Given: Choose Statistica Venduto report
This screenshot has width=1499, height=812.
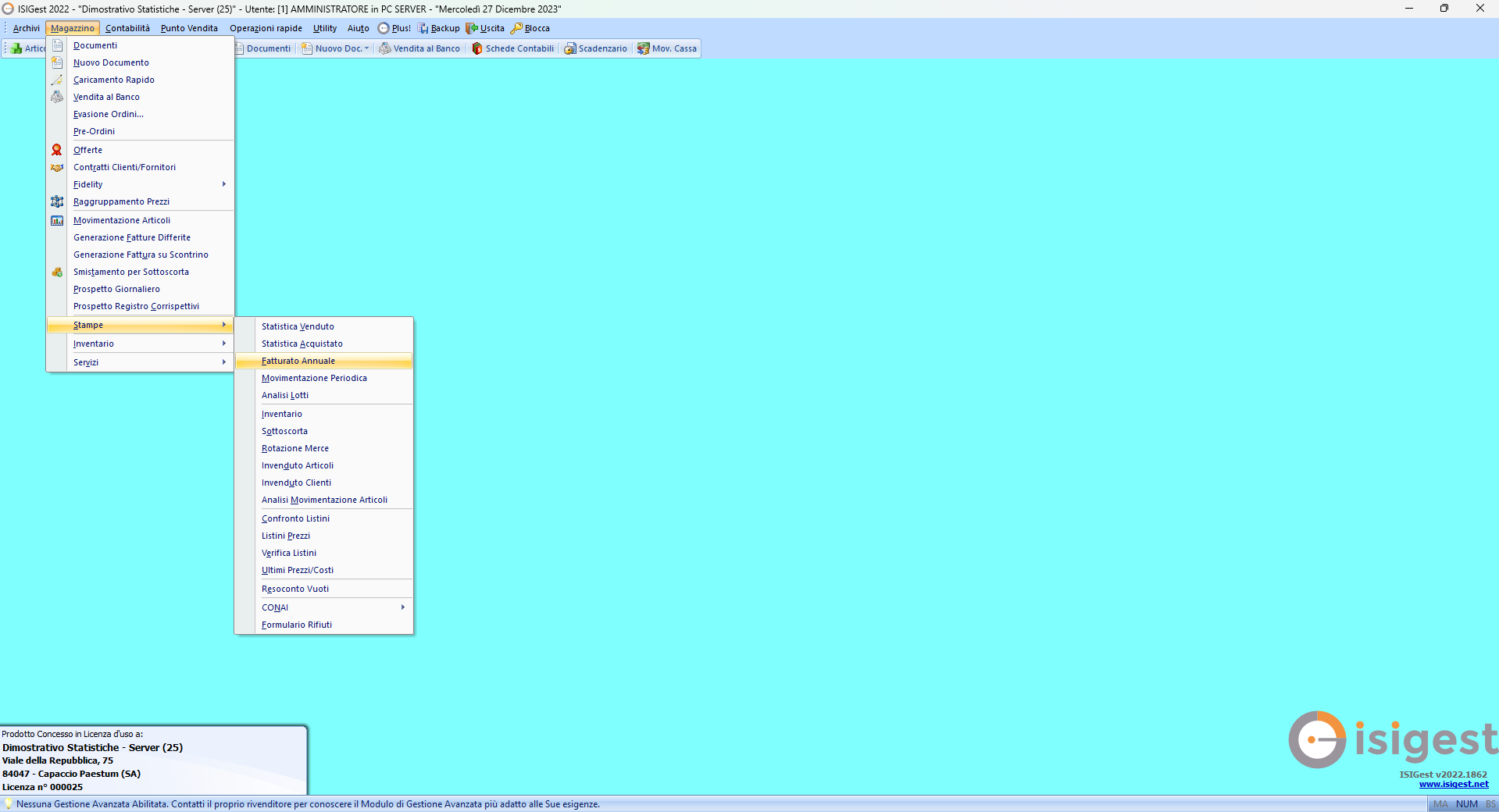Looking at the screenshot, I should point(298,326).
